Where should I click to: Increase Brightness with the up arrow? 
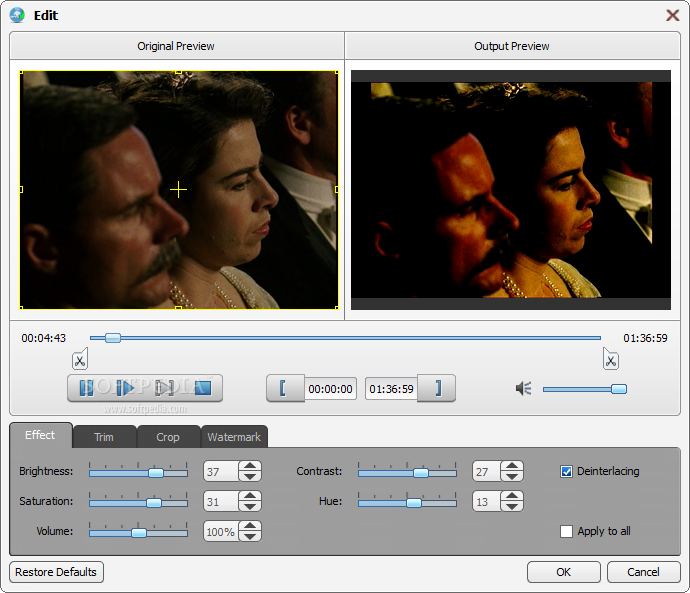(250, 466)
